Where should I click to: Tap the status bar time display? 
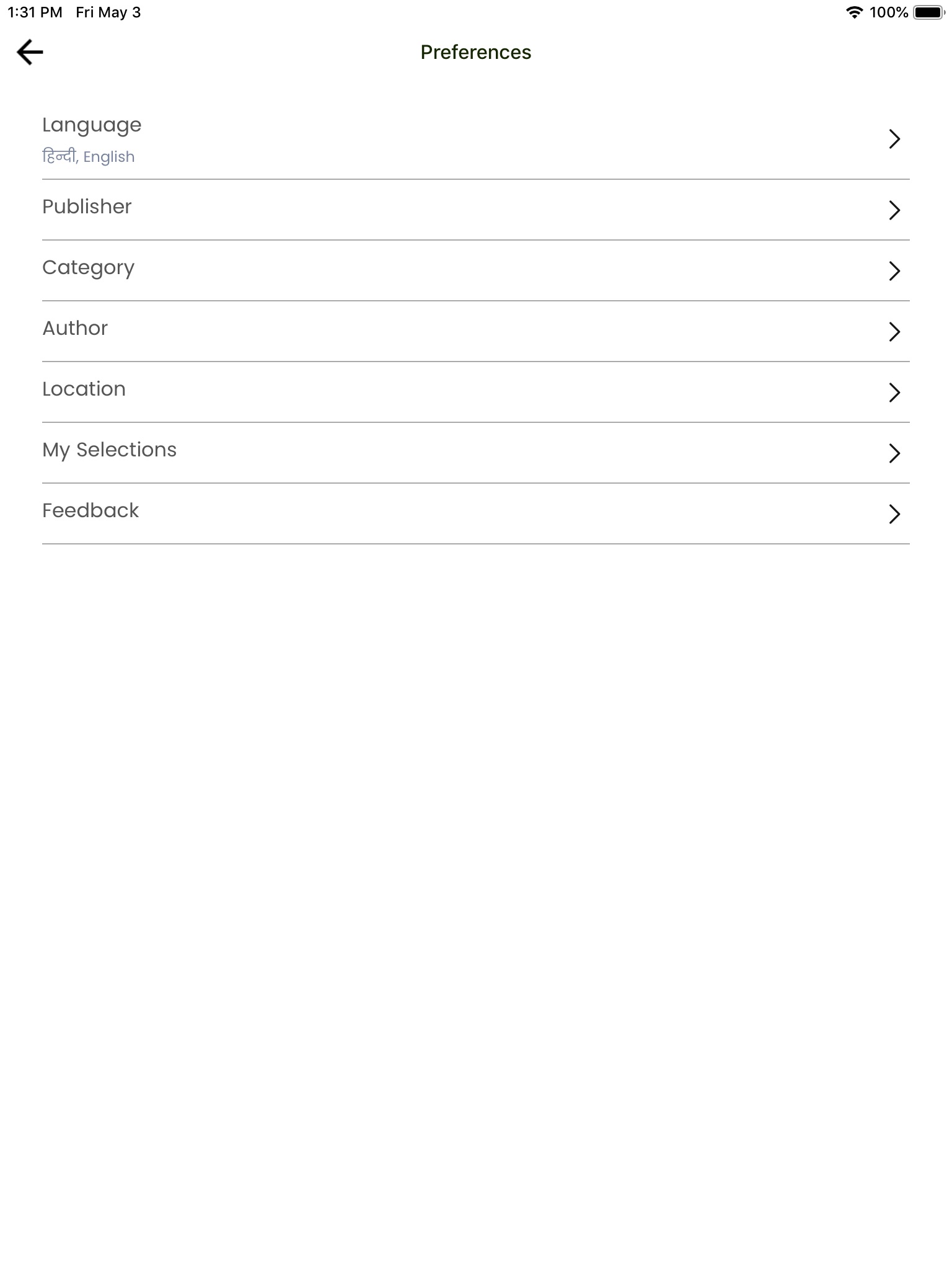click(x=35, y=12)
